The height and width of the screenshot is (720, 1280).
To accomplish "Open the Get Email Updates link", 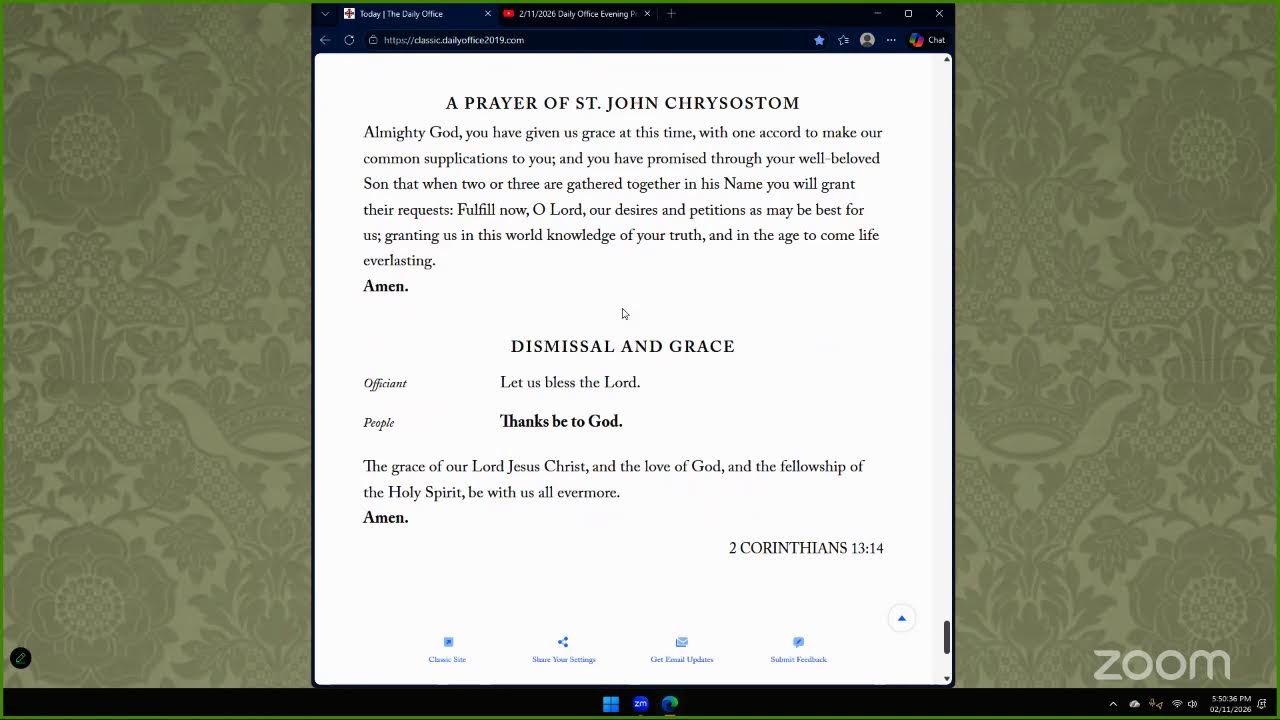I will [682, 660].
